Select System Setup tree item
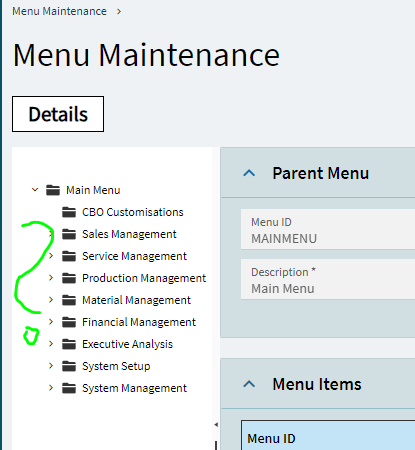The image size is (415, 450). point(116,366)
